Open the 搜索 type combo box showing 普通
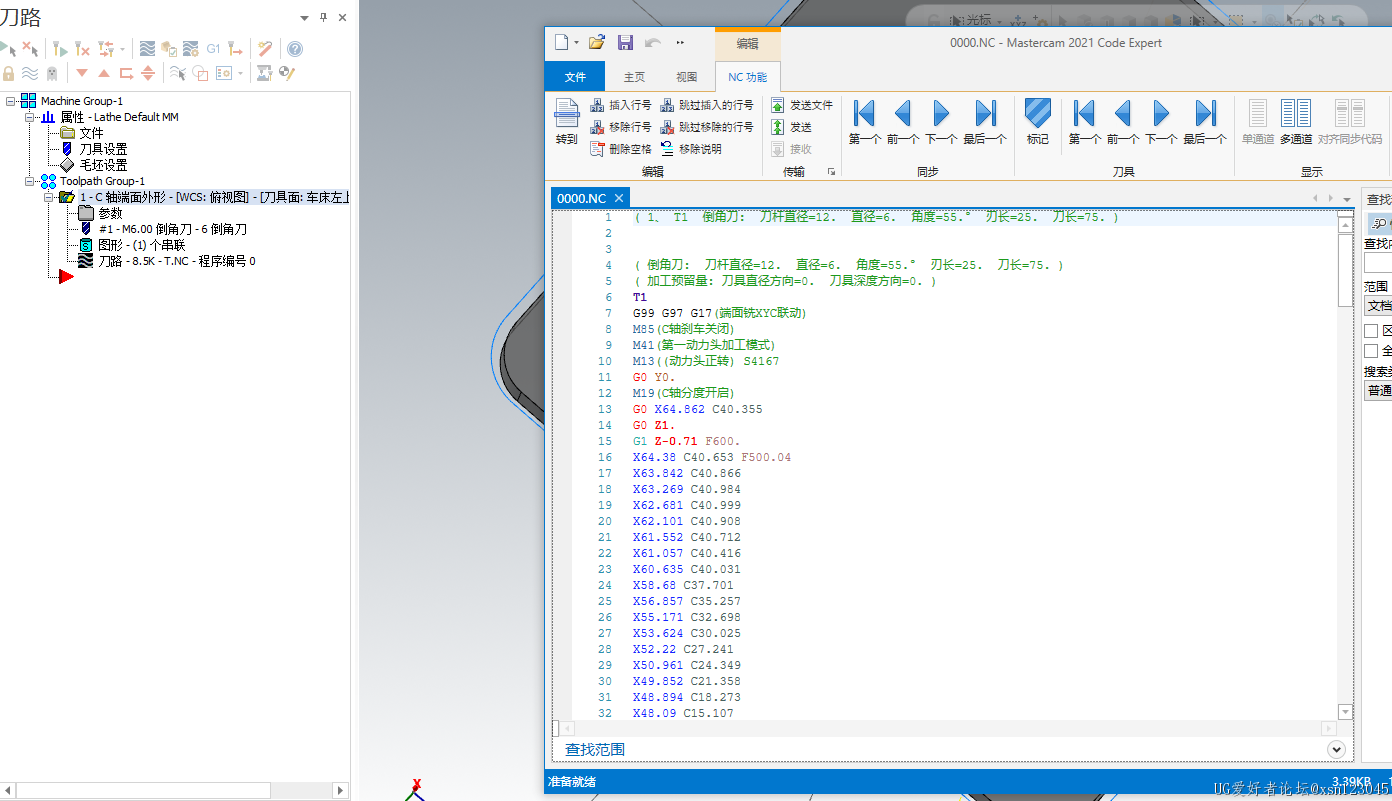This screenshot has width=1392, height=801. [1378, 390]
